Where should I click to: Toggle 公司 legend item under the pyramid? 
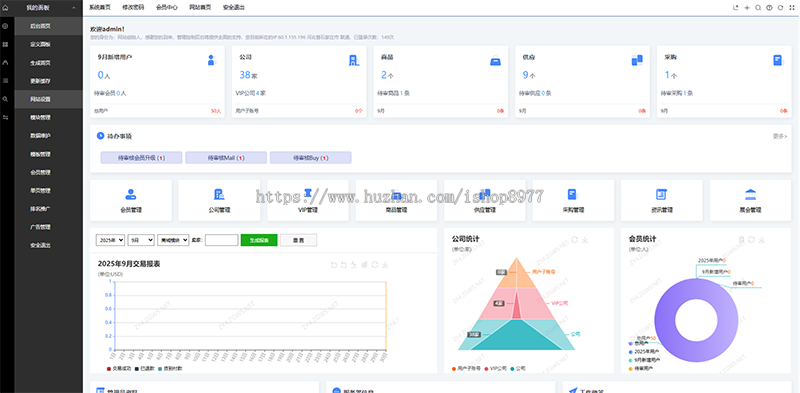pos(518,368)
